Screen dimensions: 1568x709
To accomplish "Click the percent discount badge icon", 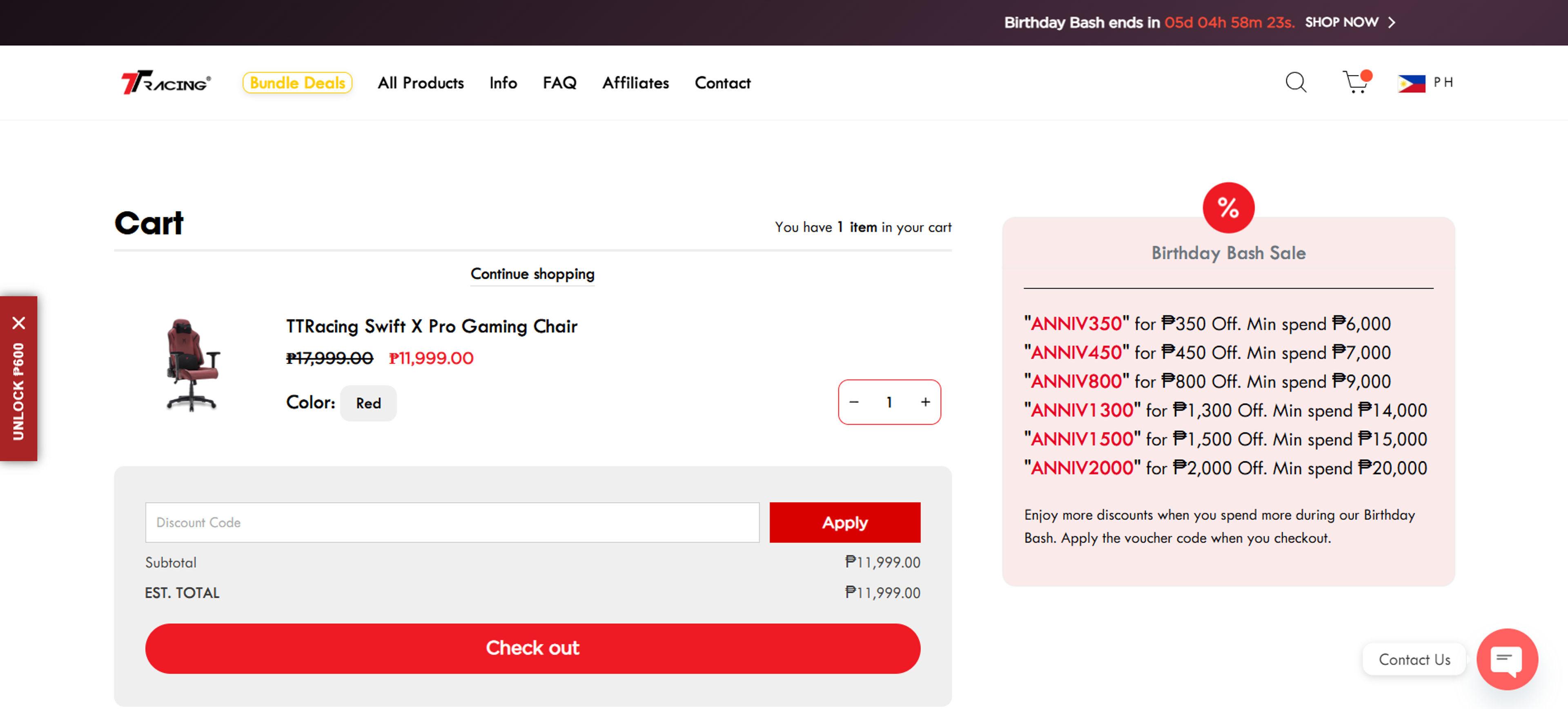I will point(1228,207).
